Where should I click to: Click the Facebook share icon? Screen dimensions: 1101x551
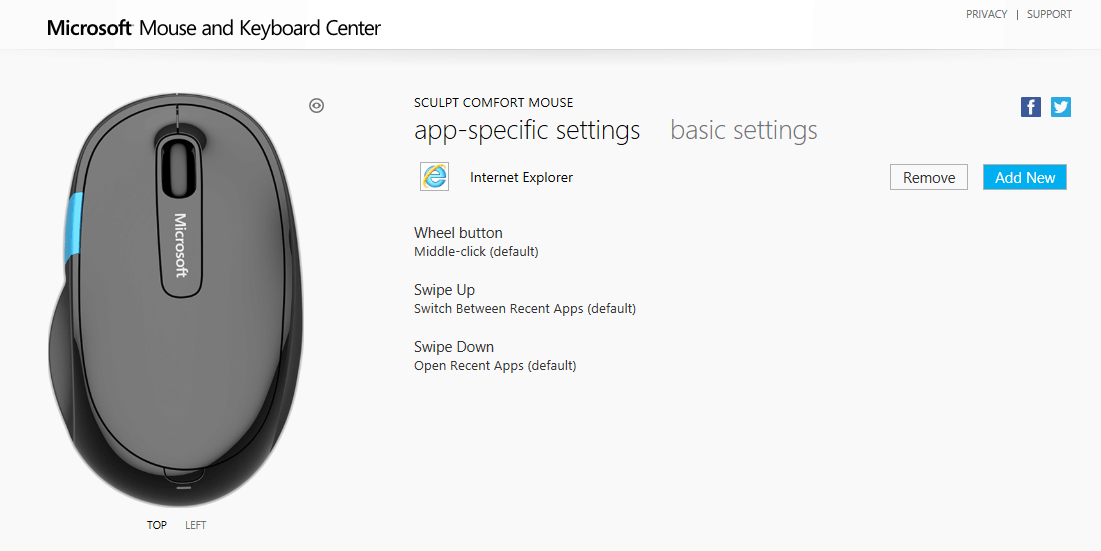coord(1031,107)
